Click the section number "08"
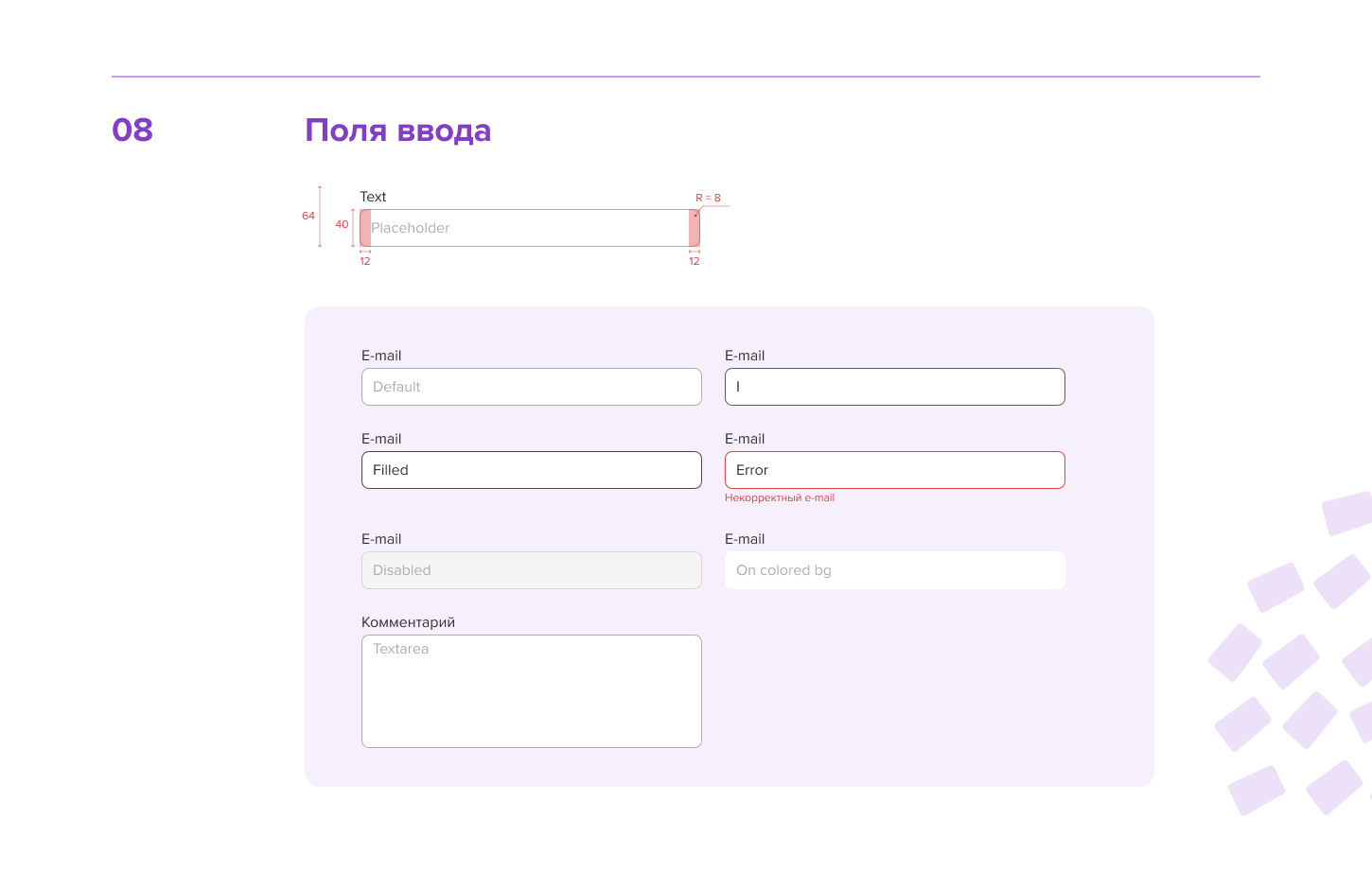 point(132,130)
